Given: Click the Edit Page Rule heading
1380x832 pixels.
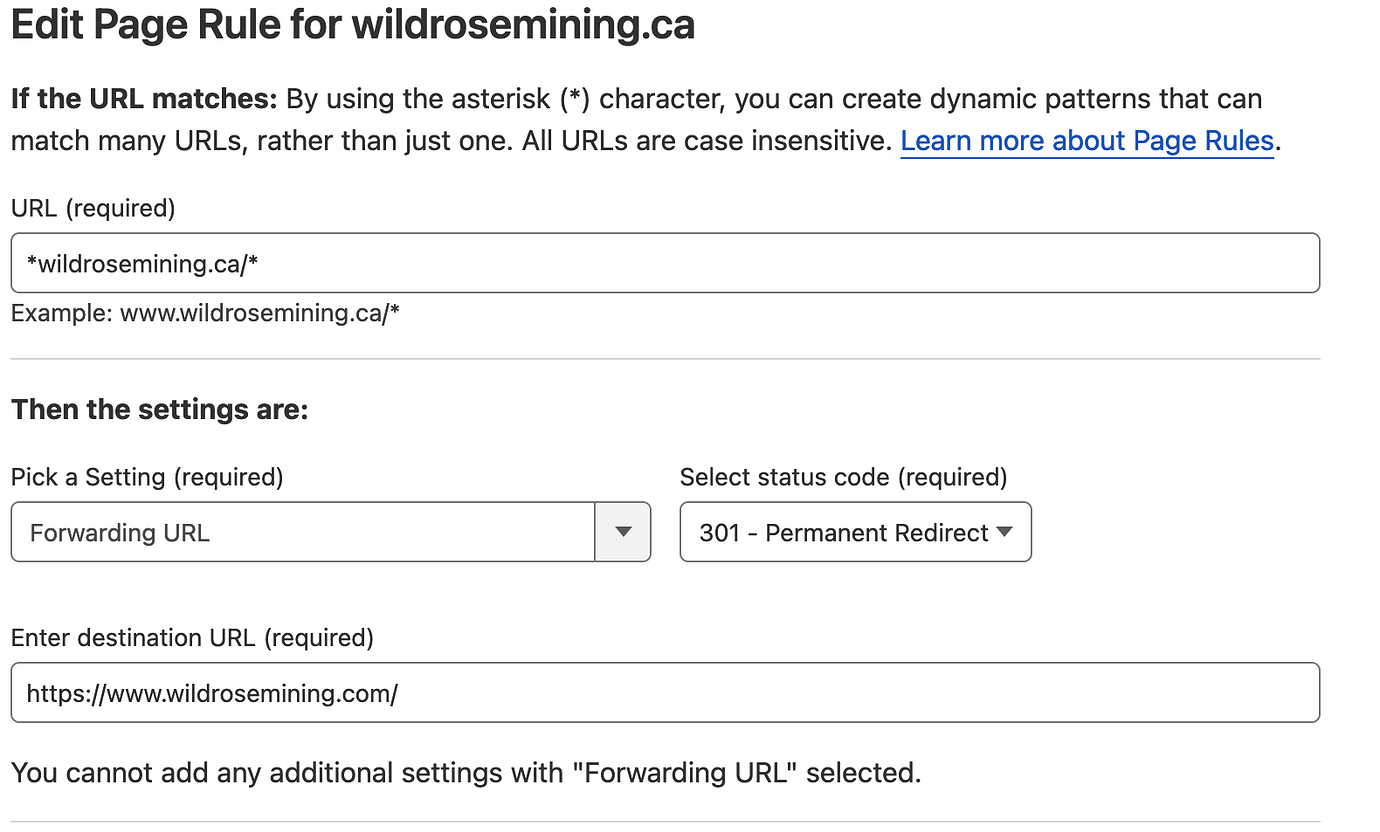Looking at the screenshot, I should pos(352,24).
